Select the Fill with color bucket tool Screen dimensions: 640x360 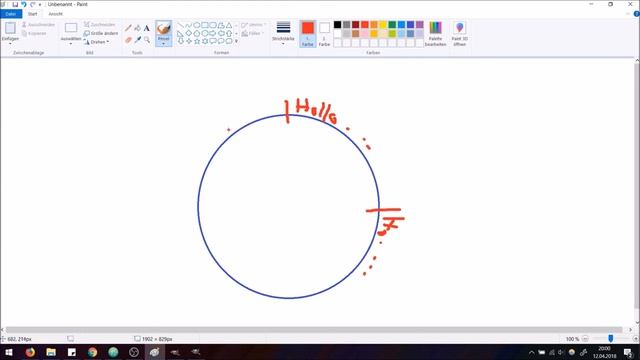point(138,28)
